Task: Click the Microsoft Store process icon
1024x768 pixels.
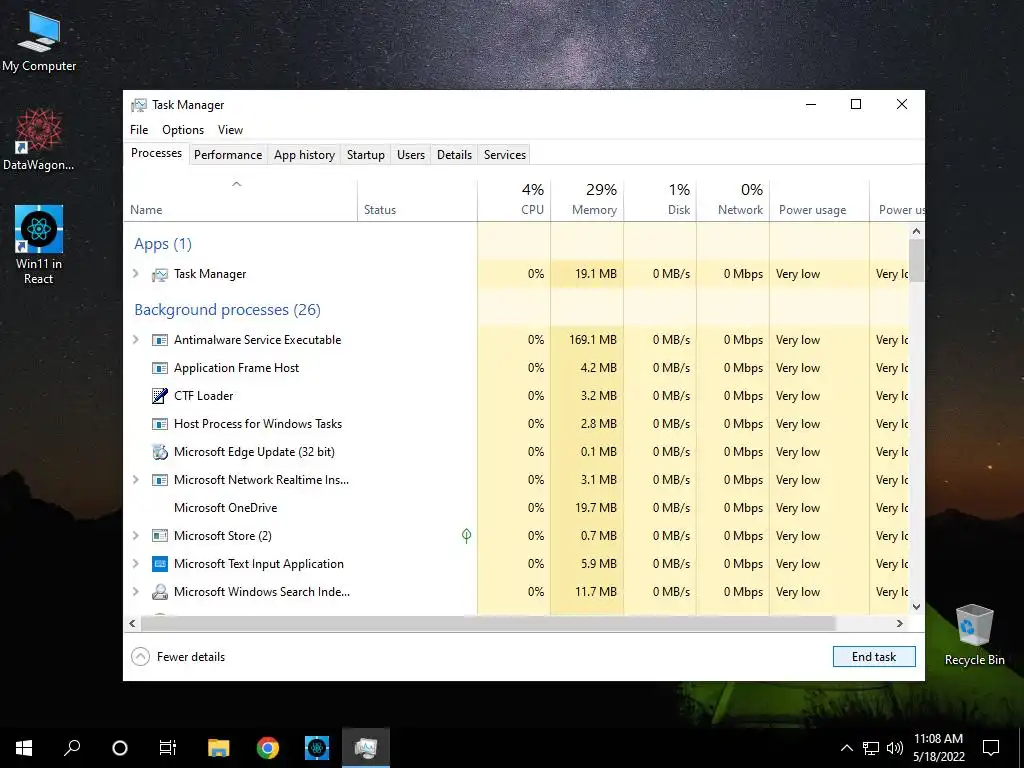Action: coord(159,536)
